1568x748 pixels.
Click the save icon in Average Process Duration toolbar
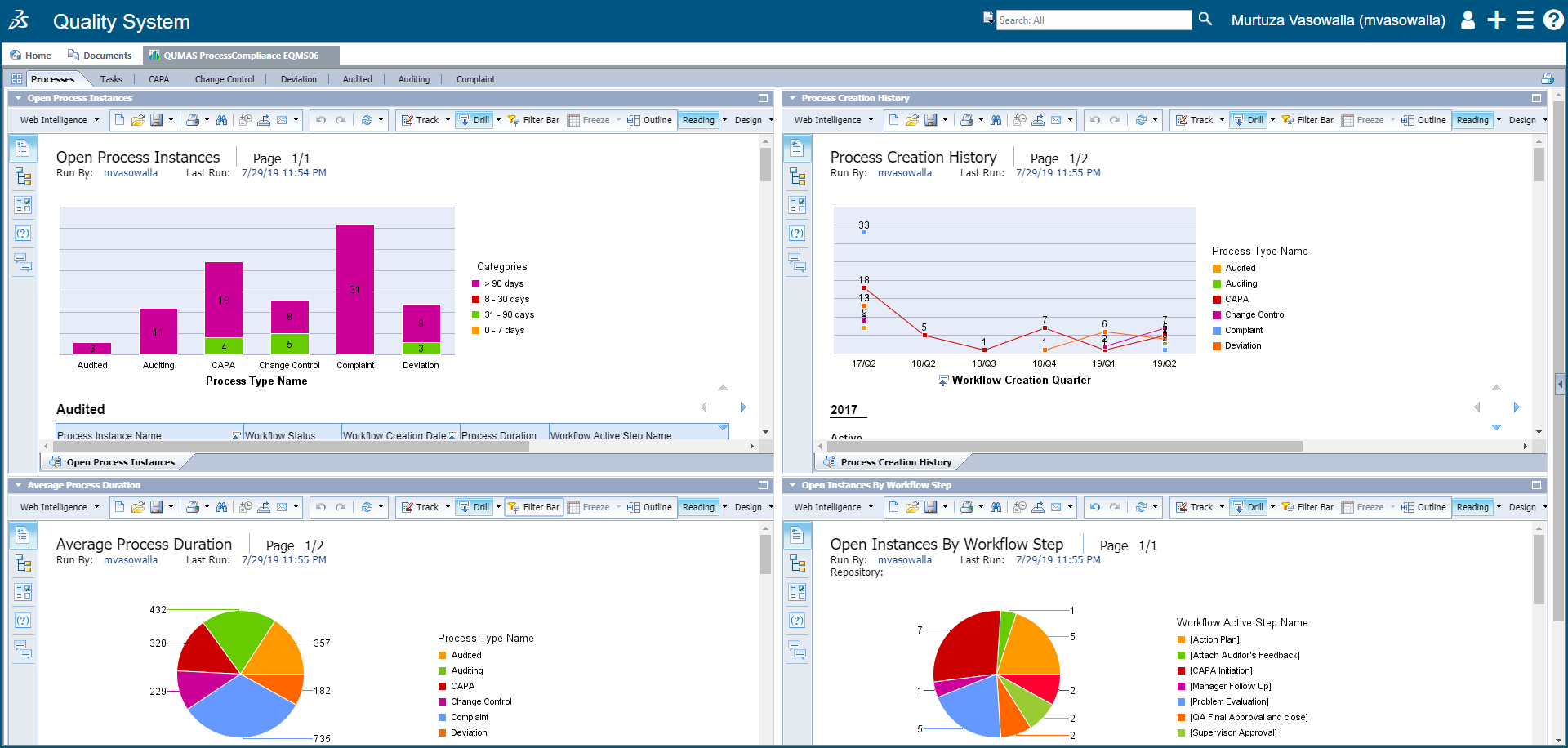(x=157, y=507)
